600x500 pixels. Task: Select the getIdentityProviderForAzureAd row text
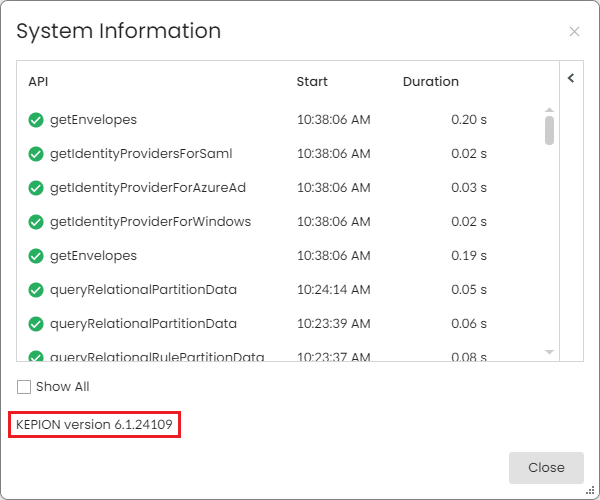[x=148, y=188]
